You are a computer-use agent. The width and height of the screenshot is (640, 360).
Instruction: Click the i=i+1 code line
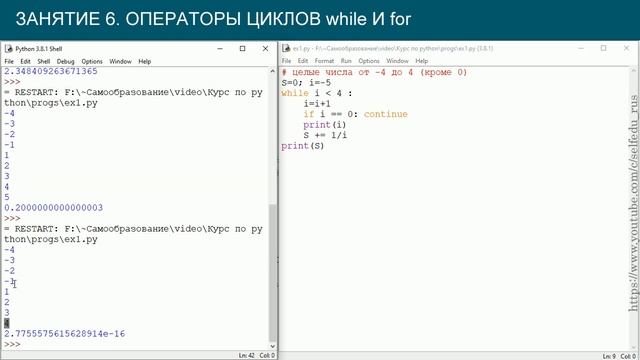[317, 104]
